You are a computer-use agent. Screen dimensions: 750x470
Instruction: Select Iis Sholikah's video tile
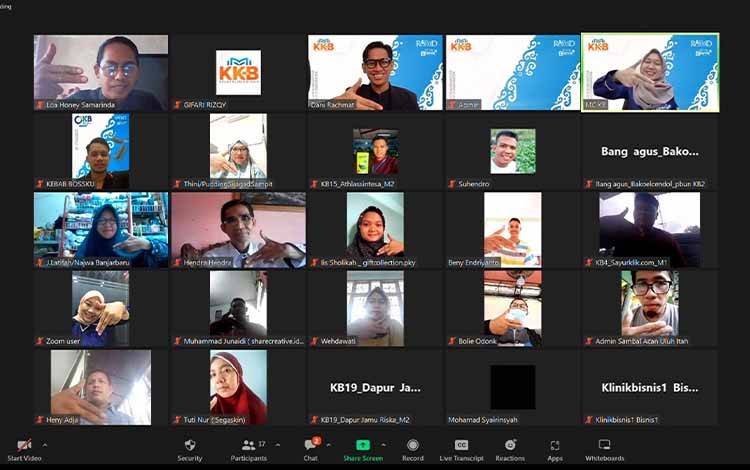click(375, 230)
